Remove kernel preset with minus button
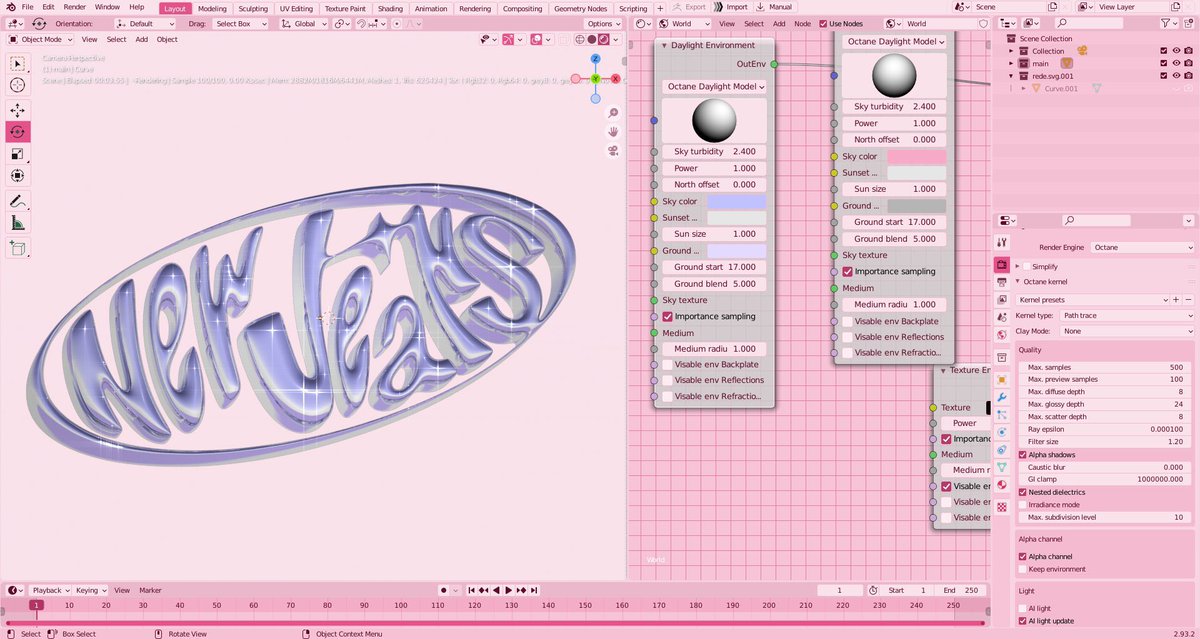Screen dimensions: 1200x639 click(1189, 299)
